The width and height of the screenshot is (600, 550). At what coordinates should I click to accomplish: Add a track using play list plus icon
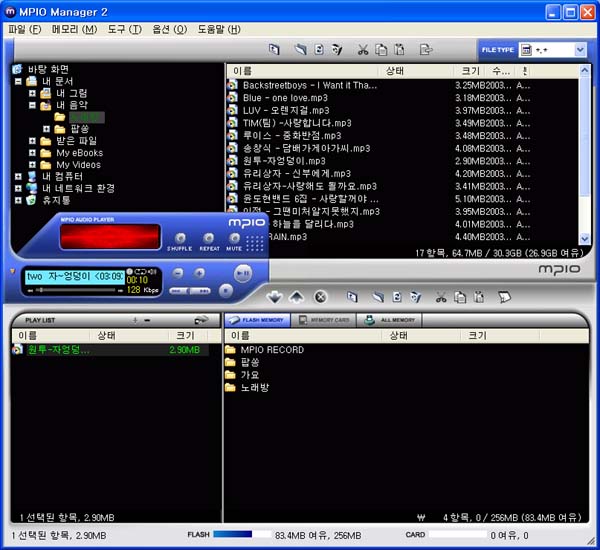[135, 320]
